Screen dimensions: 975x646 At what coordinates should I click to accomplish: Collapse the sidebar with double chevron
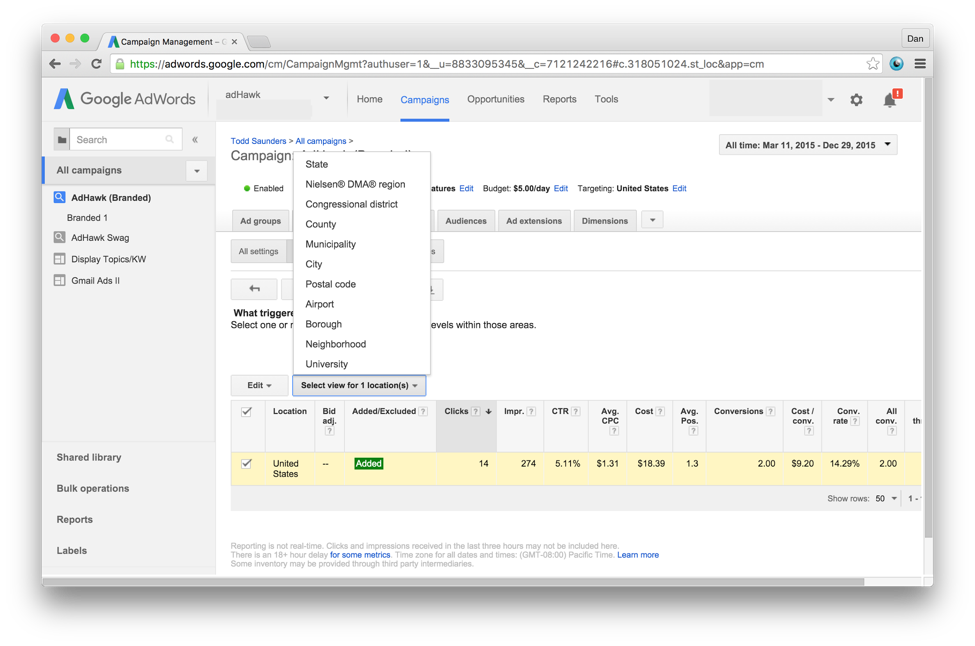pyautogui.click(x=195, y=139)
